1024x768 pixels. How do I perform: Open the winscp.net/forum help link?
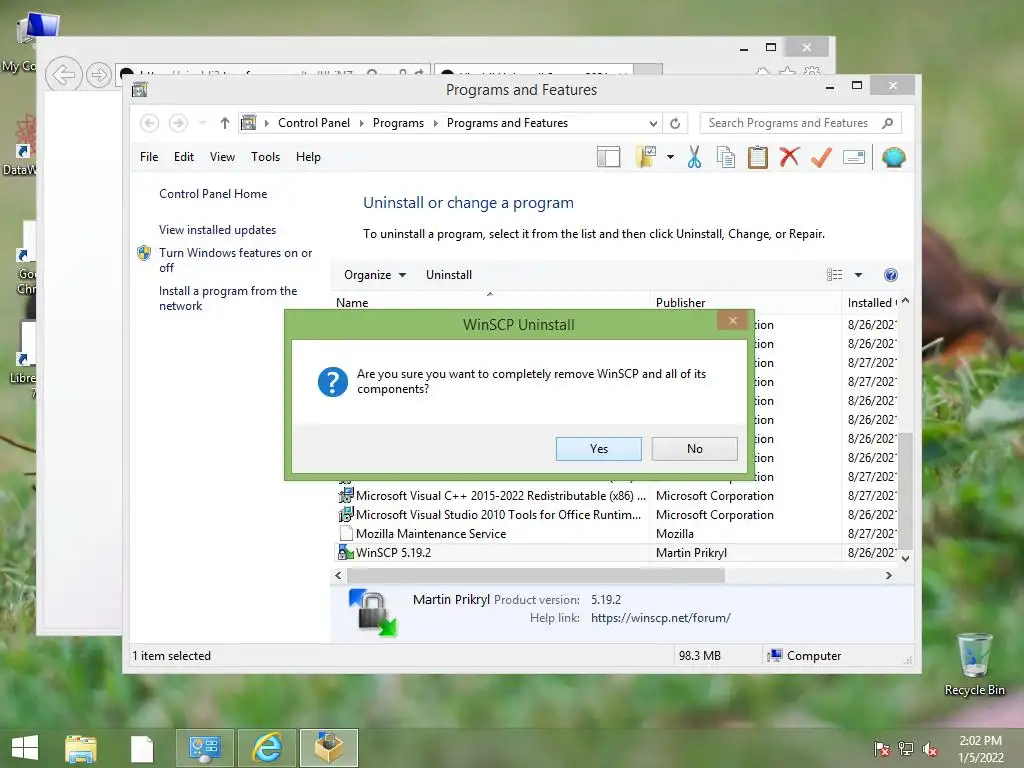point(660,618)
